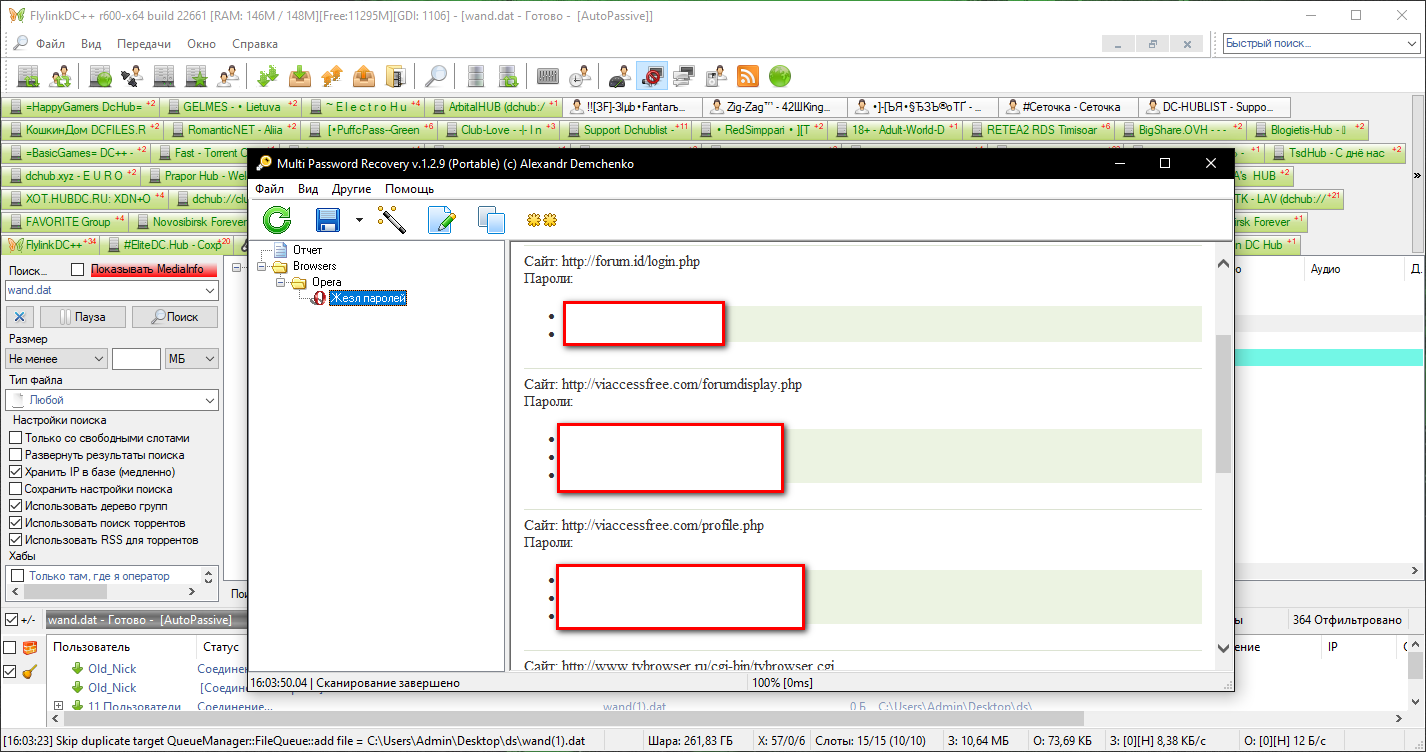The width and height of the screenshot is (1426, 752).
Task: Open the "Тип файла" dropdown
Action: tap(111, 400)
